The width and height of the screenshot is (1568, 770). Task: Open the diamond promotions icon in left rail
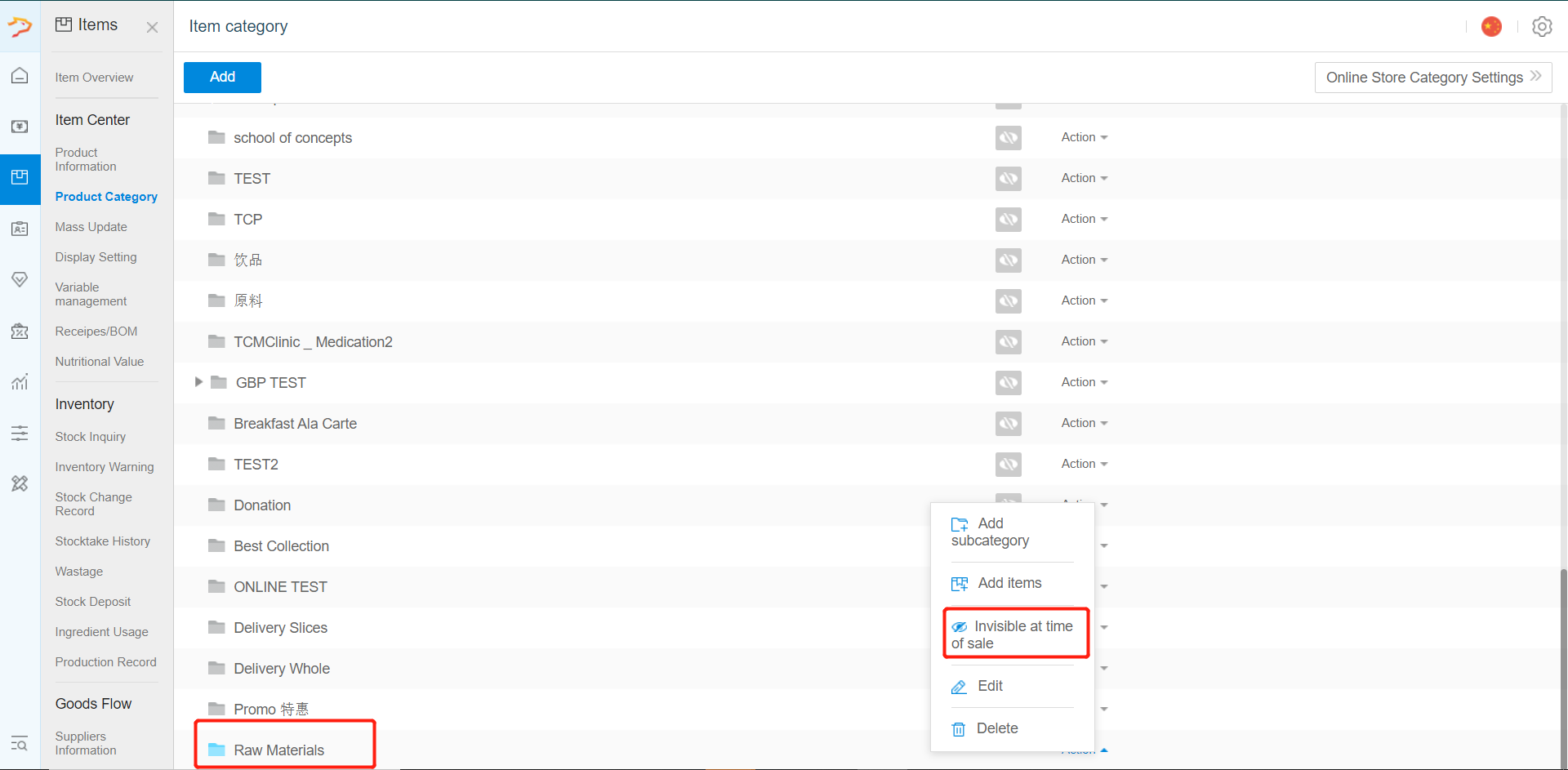click(20, 279)
